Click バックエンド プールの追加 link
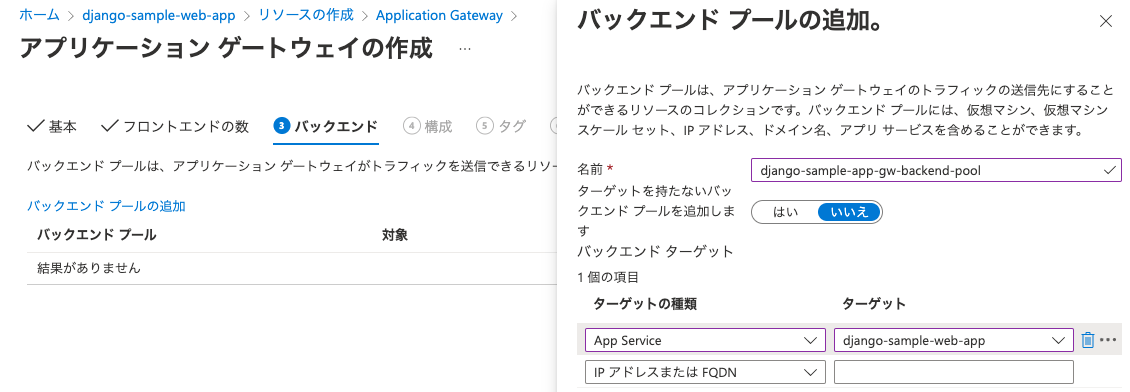This screenshot has width=1130, height=392. 107,206
